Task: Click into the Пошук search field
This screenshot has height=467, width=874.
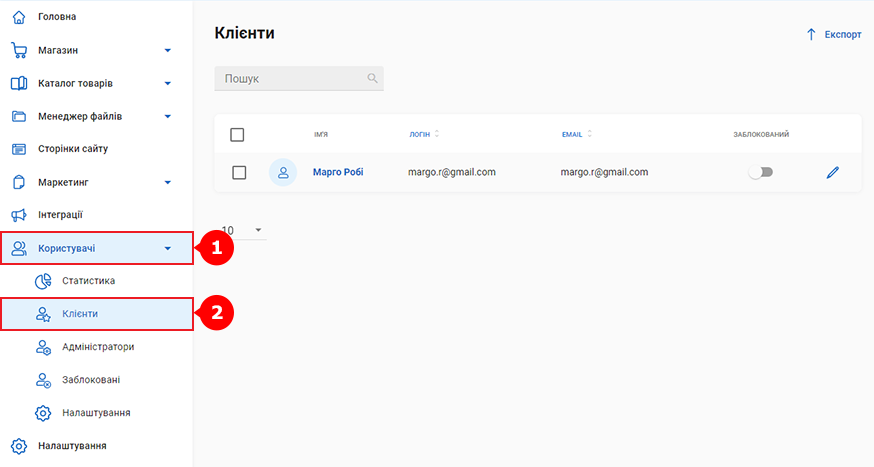Action: pos(299,79)
